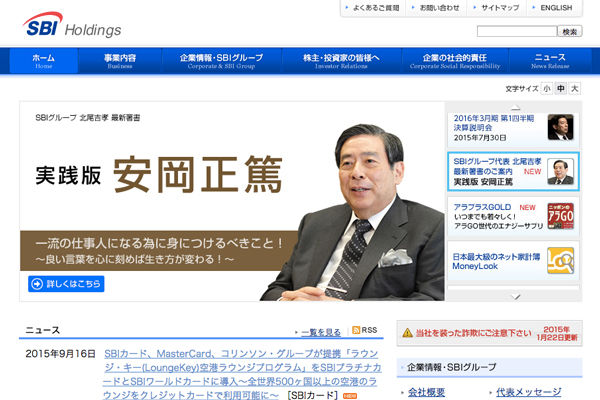The height and width of the screenshot is (400, 600).
Task: Click the MoneyLook magnifier icon
Action: [560, 261]
